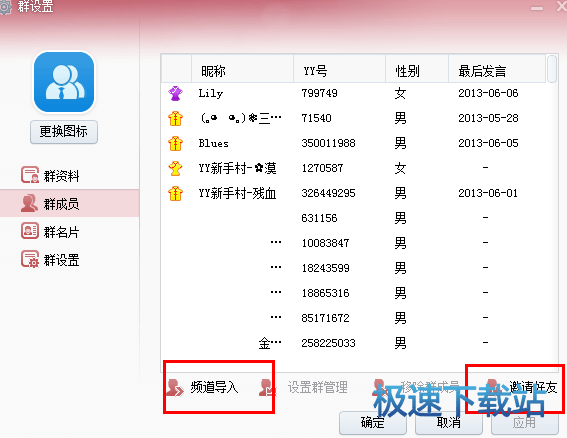Click the 频道导入 person-arrow icon
The height and width of the screenshot is (438, 567).
click(175, 387)
